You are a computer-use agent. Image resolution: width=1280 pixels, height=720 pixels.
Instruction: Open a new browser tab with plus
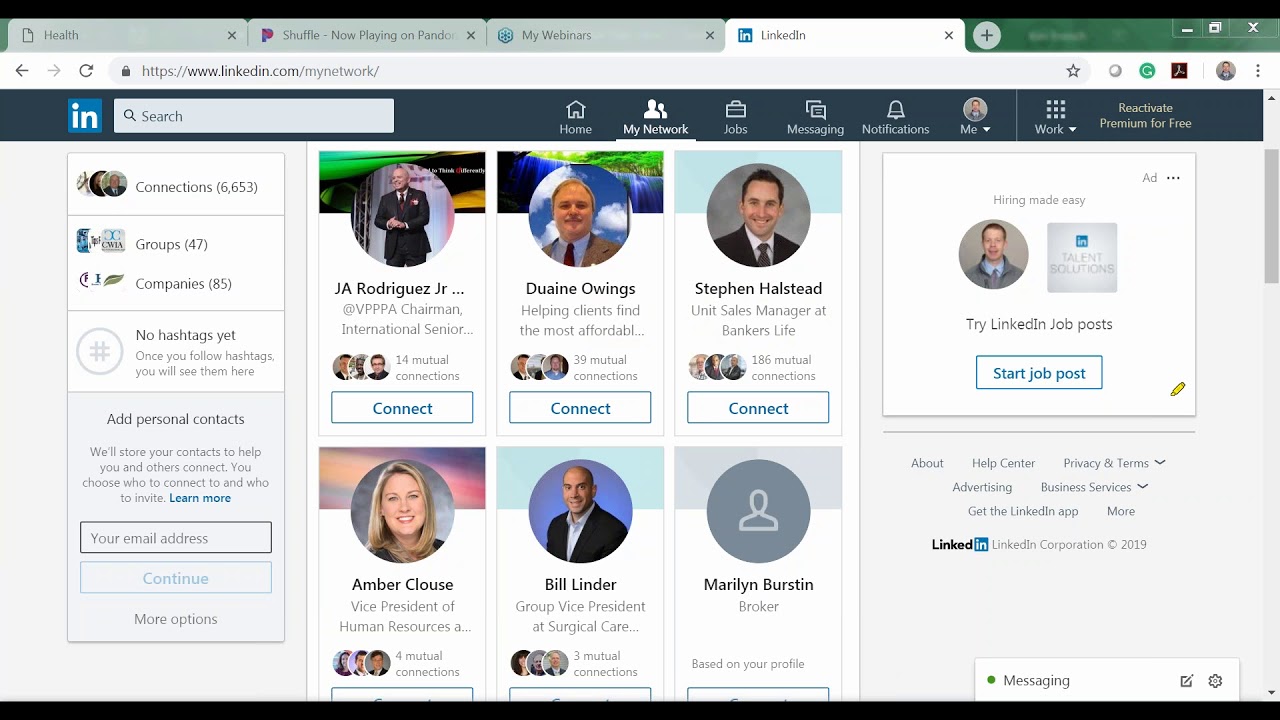pos(986,35)
